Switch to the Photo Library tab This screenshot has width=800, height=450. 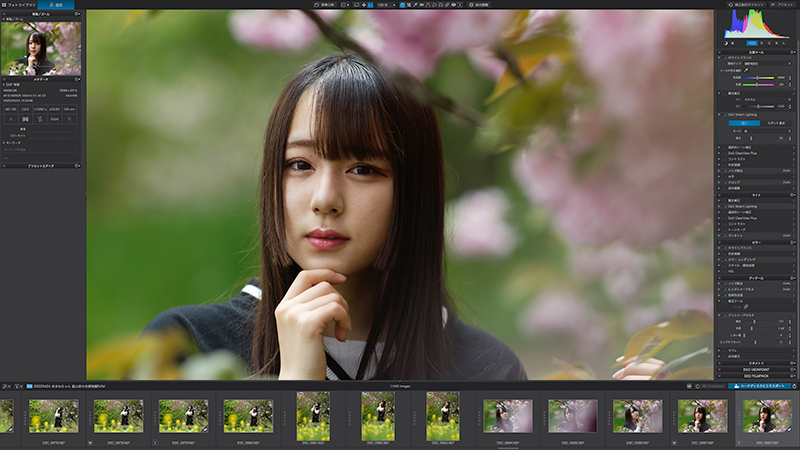(x=18, y=5)
